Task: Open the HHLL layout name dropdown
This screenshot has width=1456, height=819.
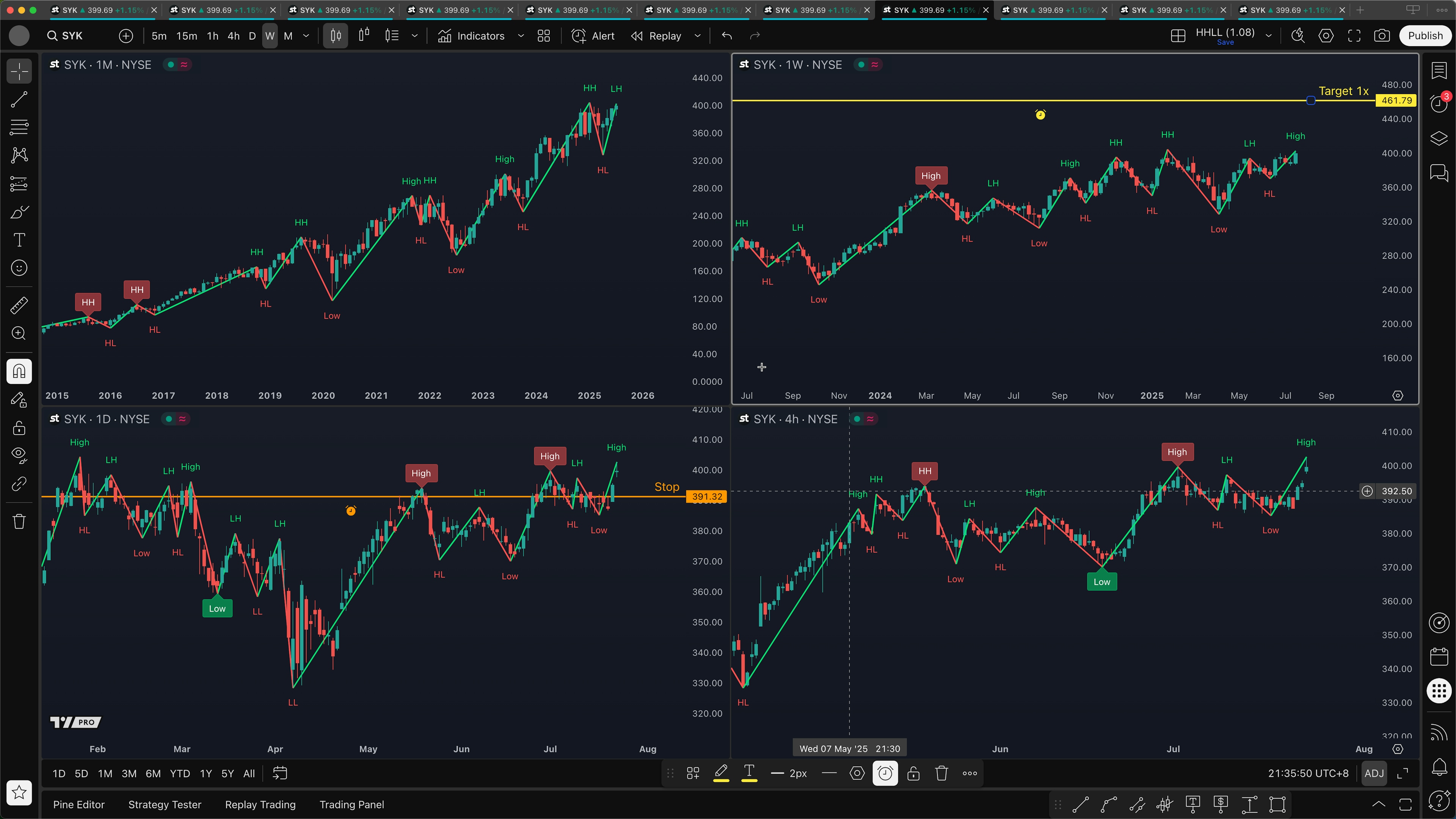Action: [1268, 36]
